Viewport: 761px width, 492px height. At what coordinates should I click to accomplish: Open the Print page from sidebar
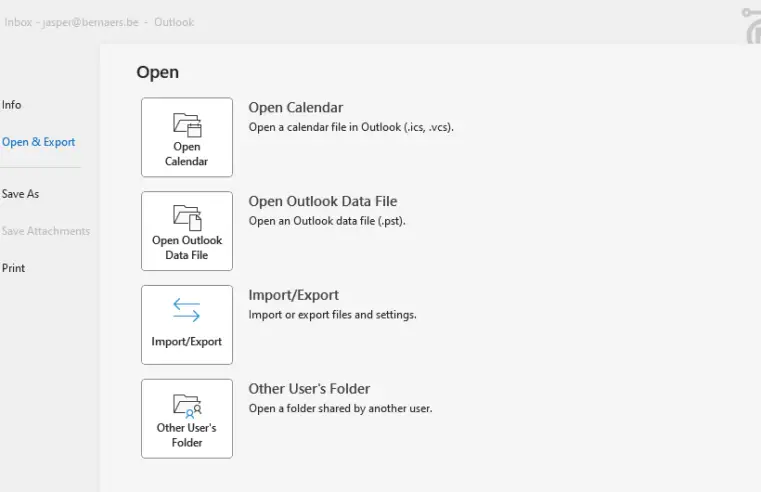[x=14, y=268]
